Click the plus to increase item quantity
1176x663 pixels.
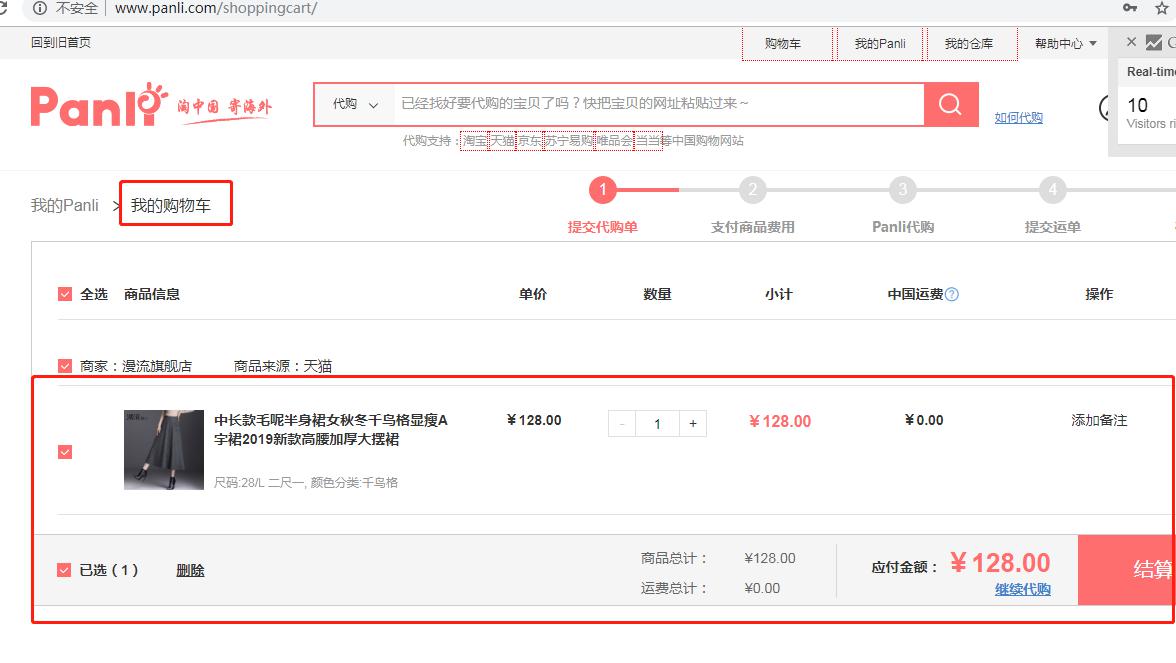coord(692,423)
